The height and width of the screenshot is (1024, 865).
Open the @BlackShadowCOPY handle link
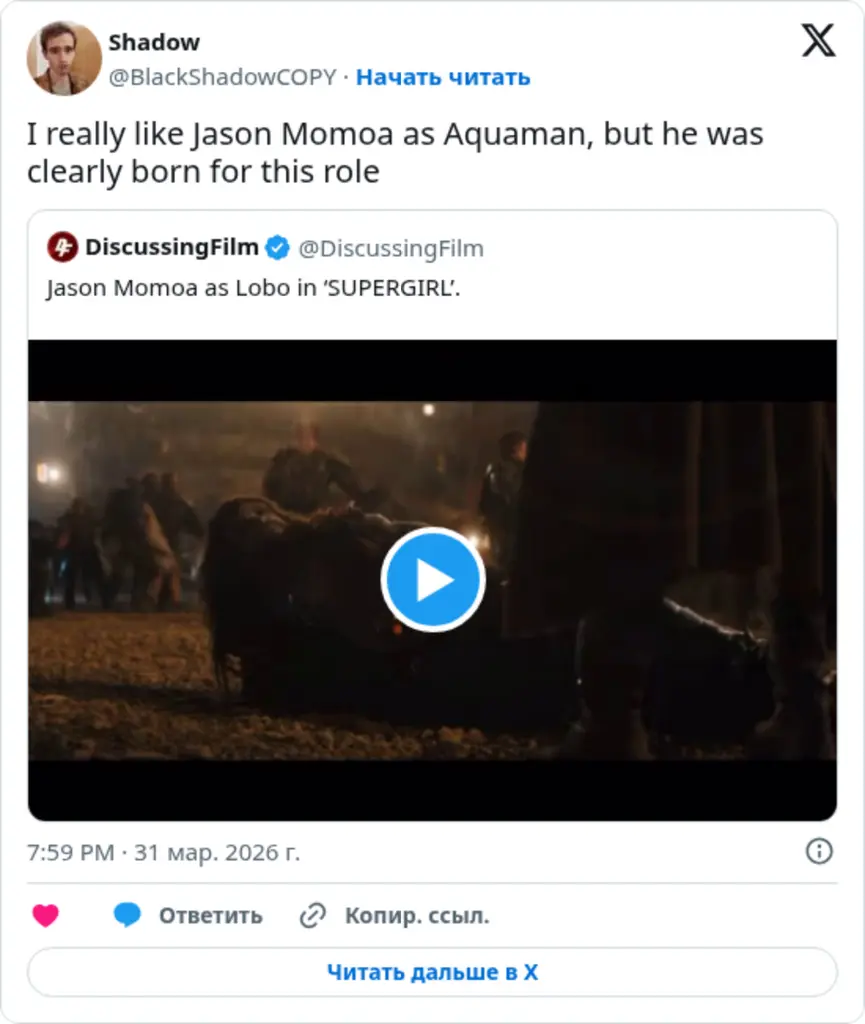point(221,78)
